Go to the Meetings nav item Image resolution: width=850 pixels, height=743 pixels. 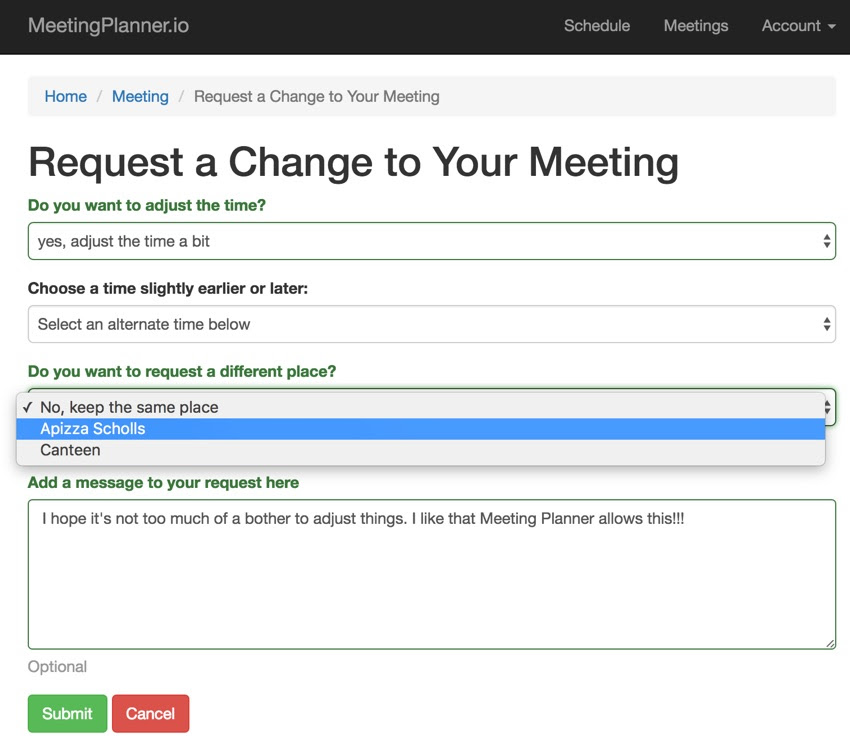point(696,25)
